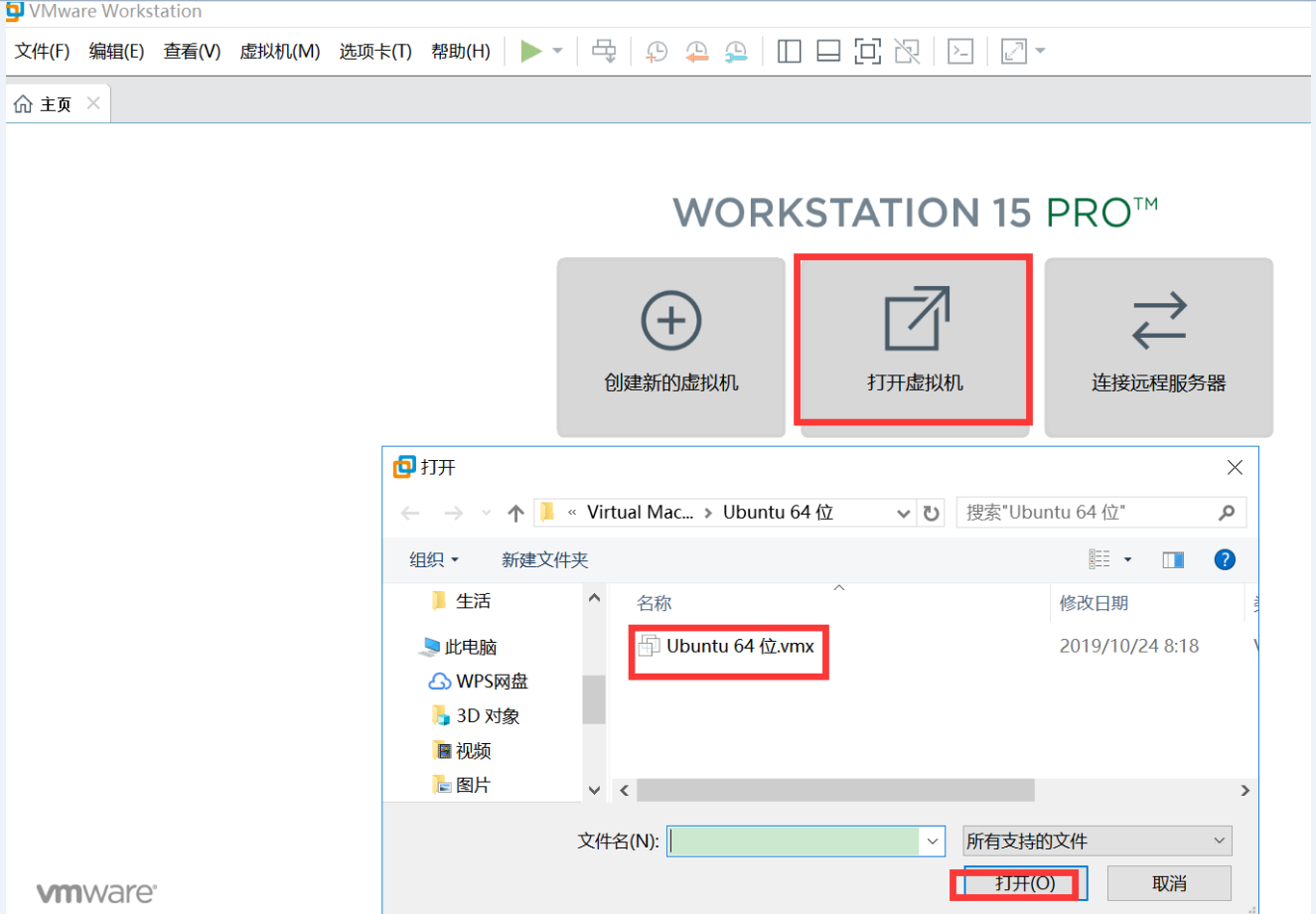Open the 查看(V) menu

[x=192, y=51]
